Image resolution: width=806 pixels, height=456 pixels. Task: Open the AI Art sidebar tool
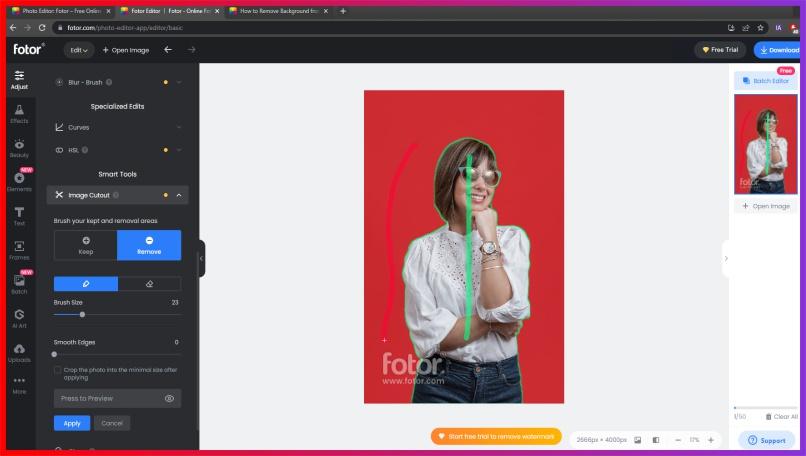pos(19,317)
